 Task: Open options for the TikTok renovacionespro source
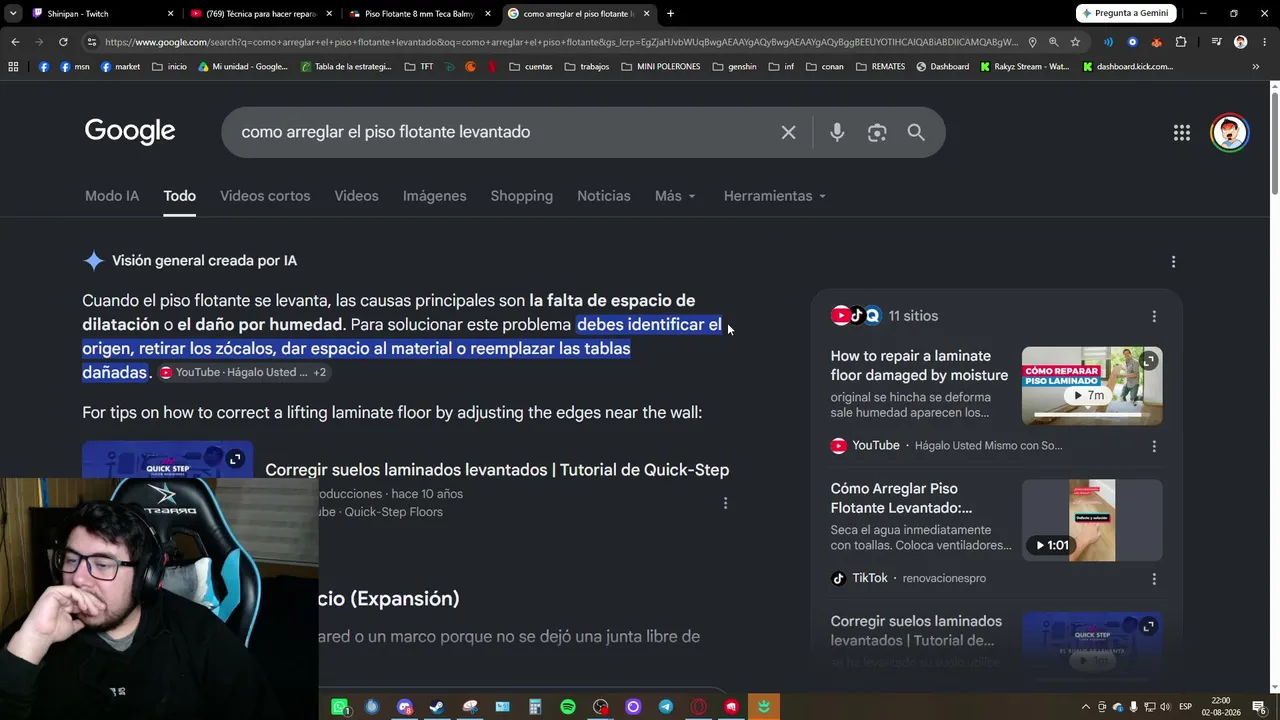coord(1154,579)
